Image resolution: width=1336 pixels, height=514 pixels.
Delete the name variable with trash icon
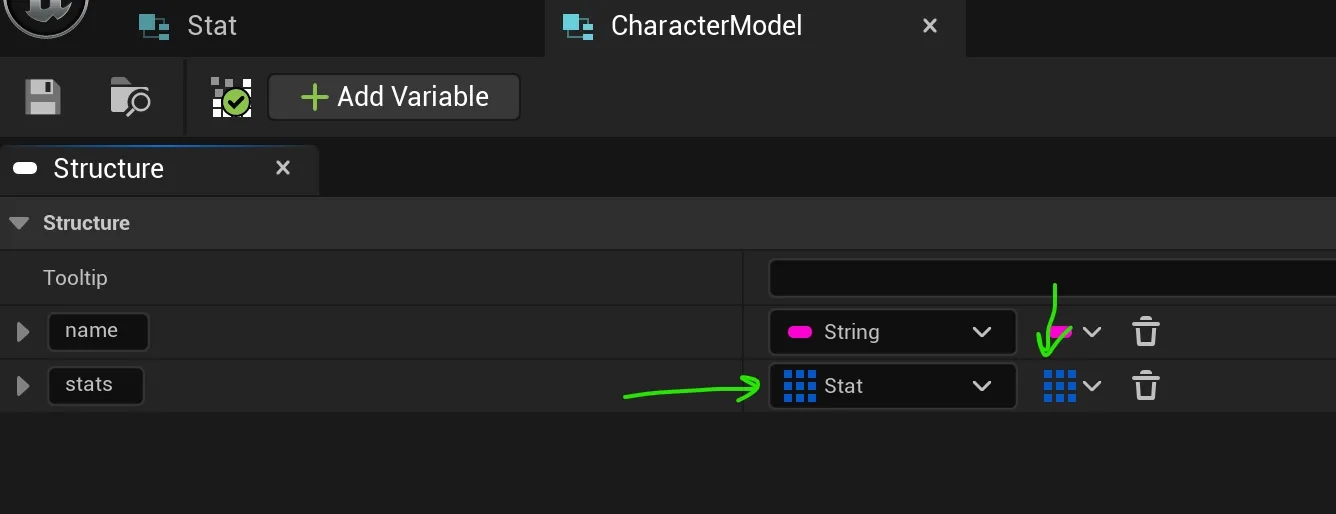click(1145, 332)
